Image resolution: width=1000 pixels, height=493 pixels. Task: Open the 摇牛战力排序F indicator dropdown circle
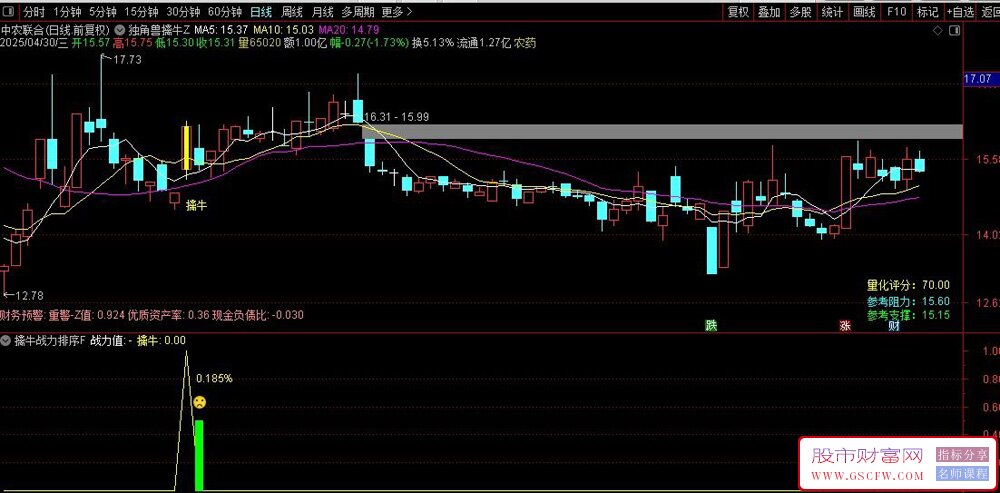click(6, 341)
